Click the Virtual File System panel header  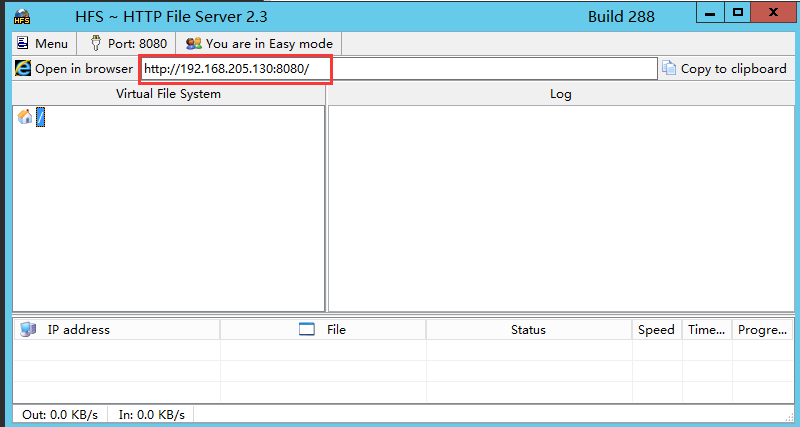click(168, 94)
